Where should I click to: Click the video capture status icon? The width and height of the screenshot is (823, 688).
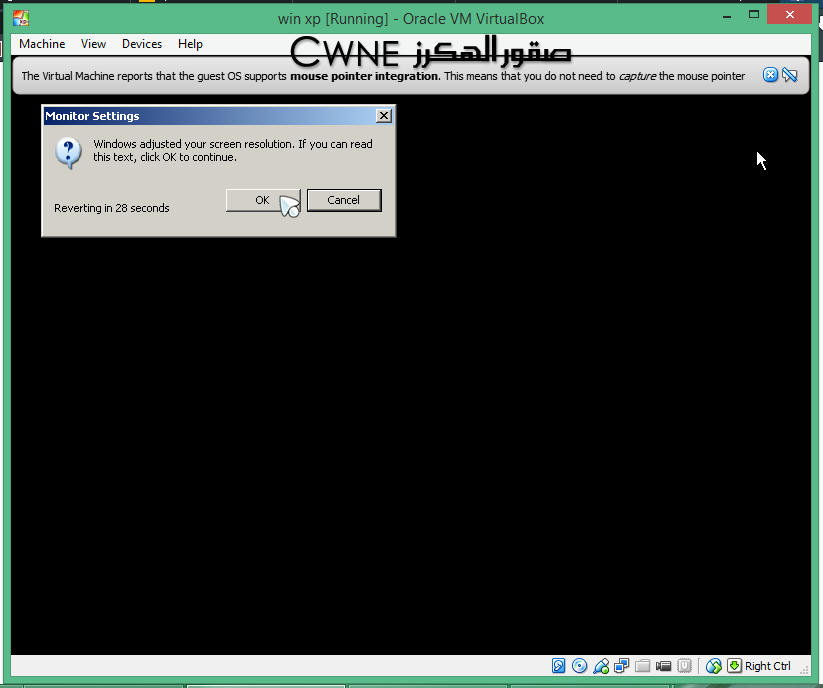pyautogui.click(x=663, y=666)
